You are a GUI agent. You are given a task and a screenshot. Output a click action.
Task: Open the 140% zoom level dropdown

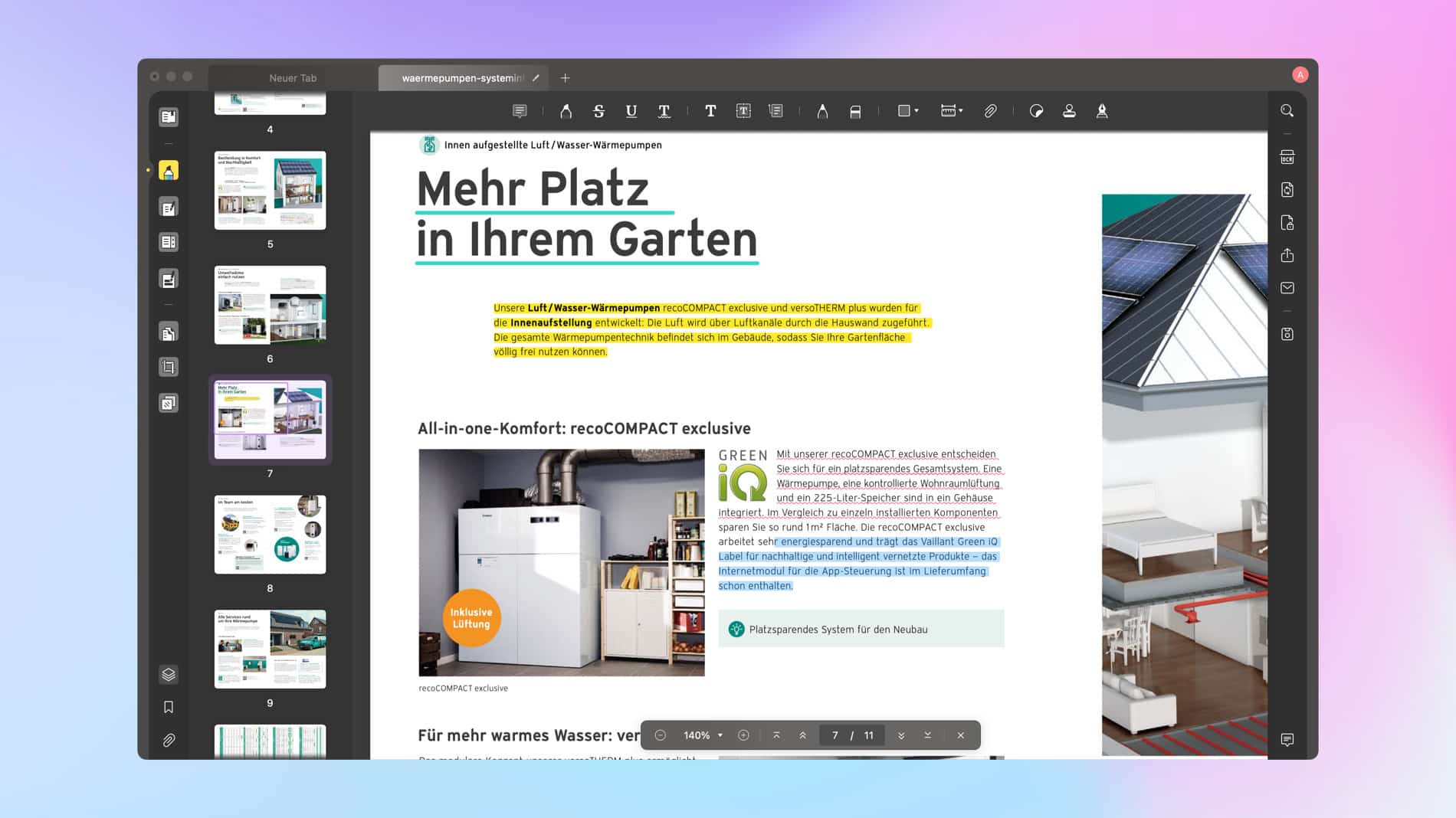pyautogui.click(x=703, y=735)
